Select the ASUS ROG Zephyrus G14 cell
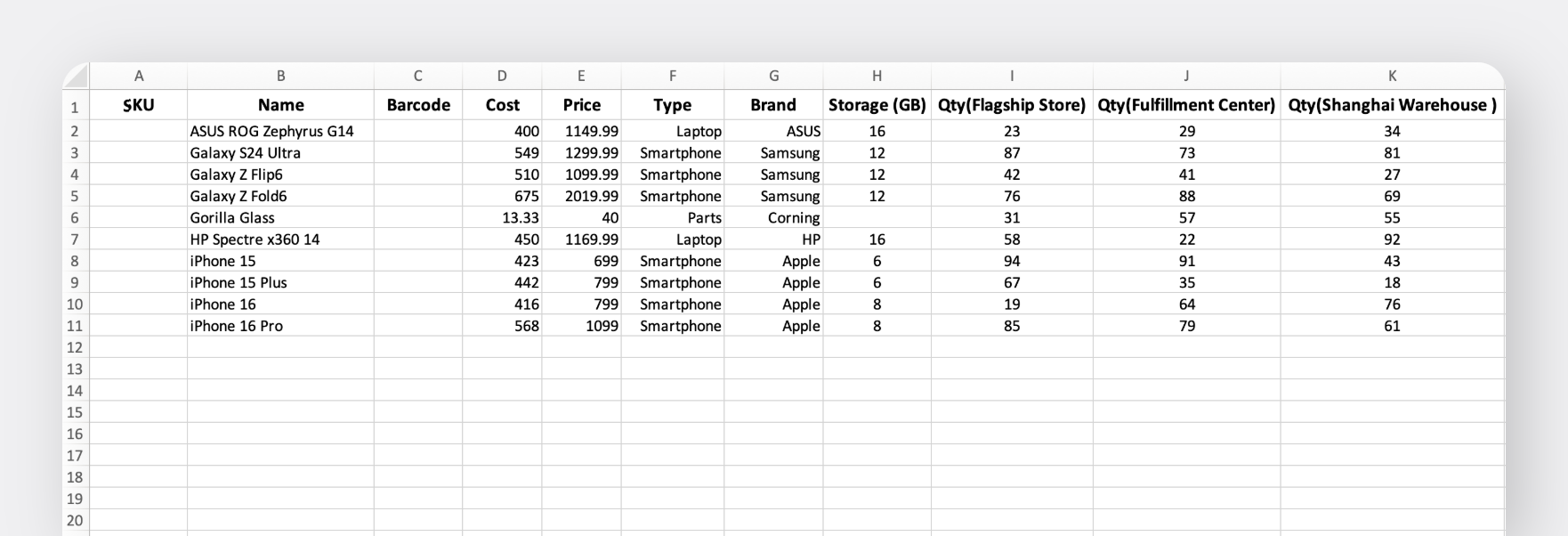1568x536 pixels. pyautogui.click(x=280, y=132)
